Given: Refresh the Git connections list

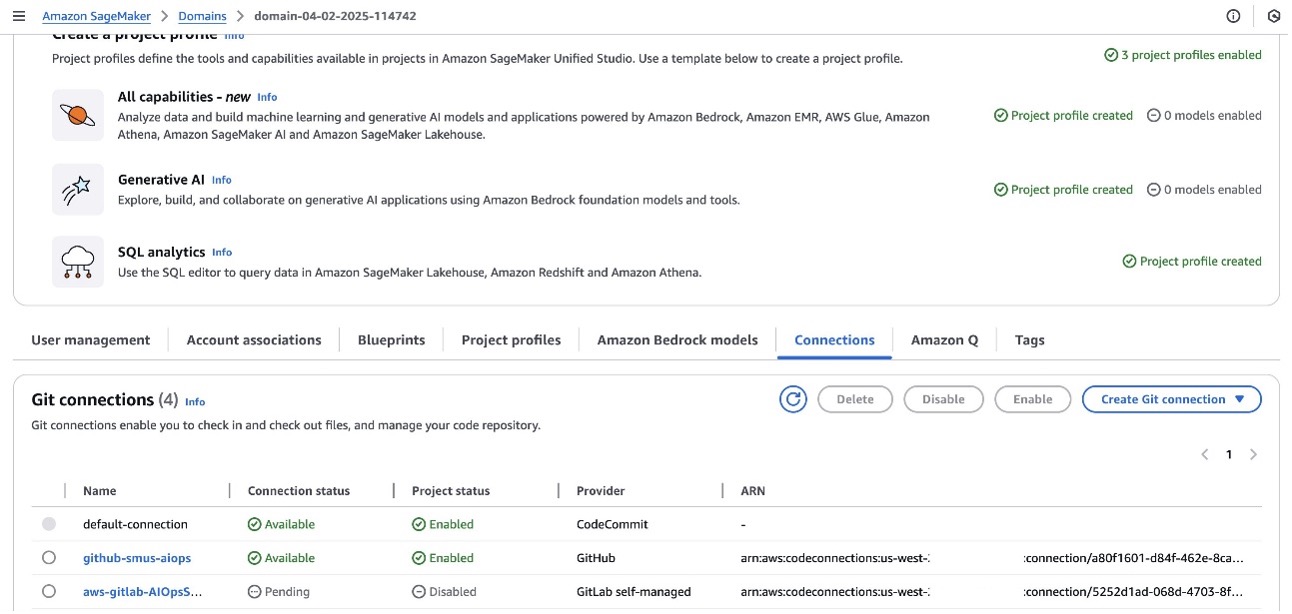Looking at the screenshot, I should coord(793,399).
